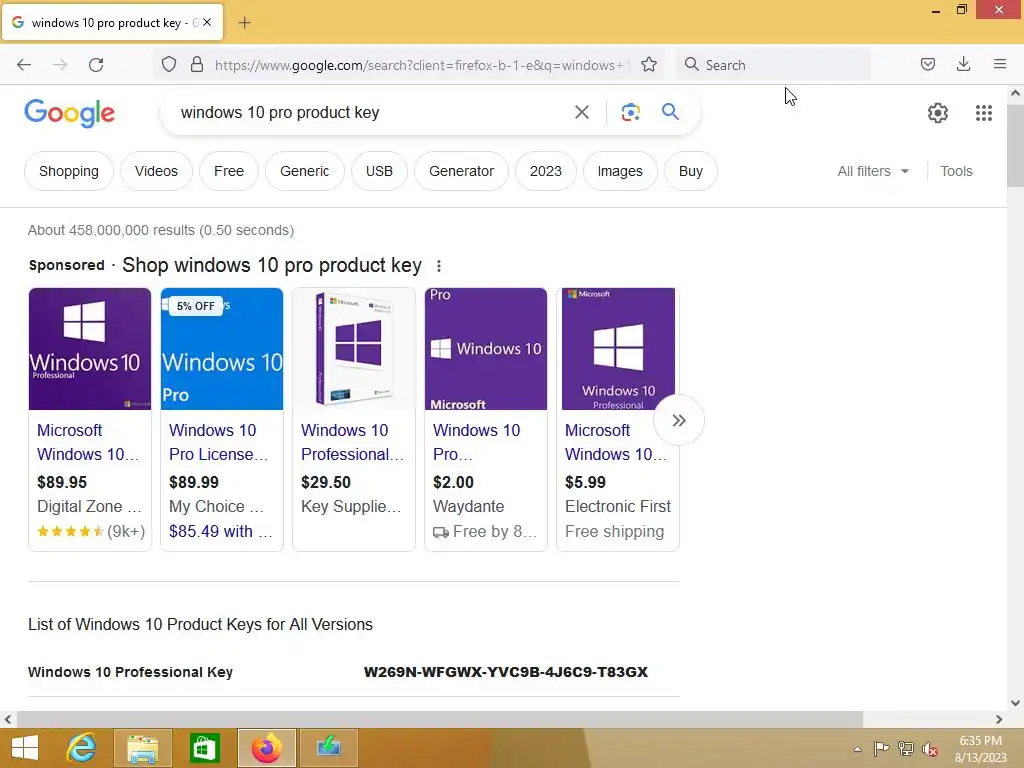This screenshot has width=1024, height=768.
Task: Click the Digital Zone product image
Action: [x=90, y=349]
